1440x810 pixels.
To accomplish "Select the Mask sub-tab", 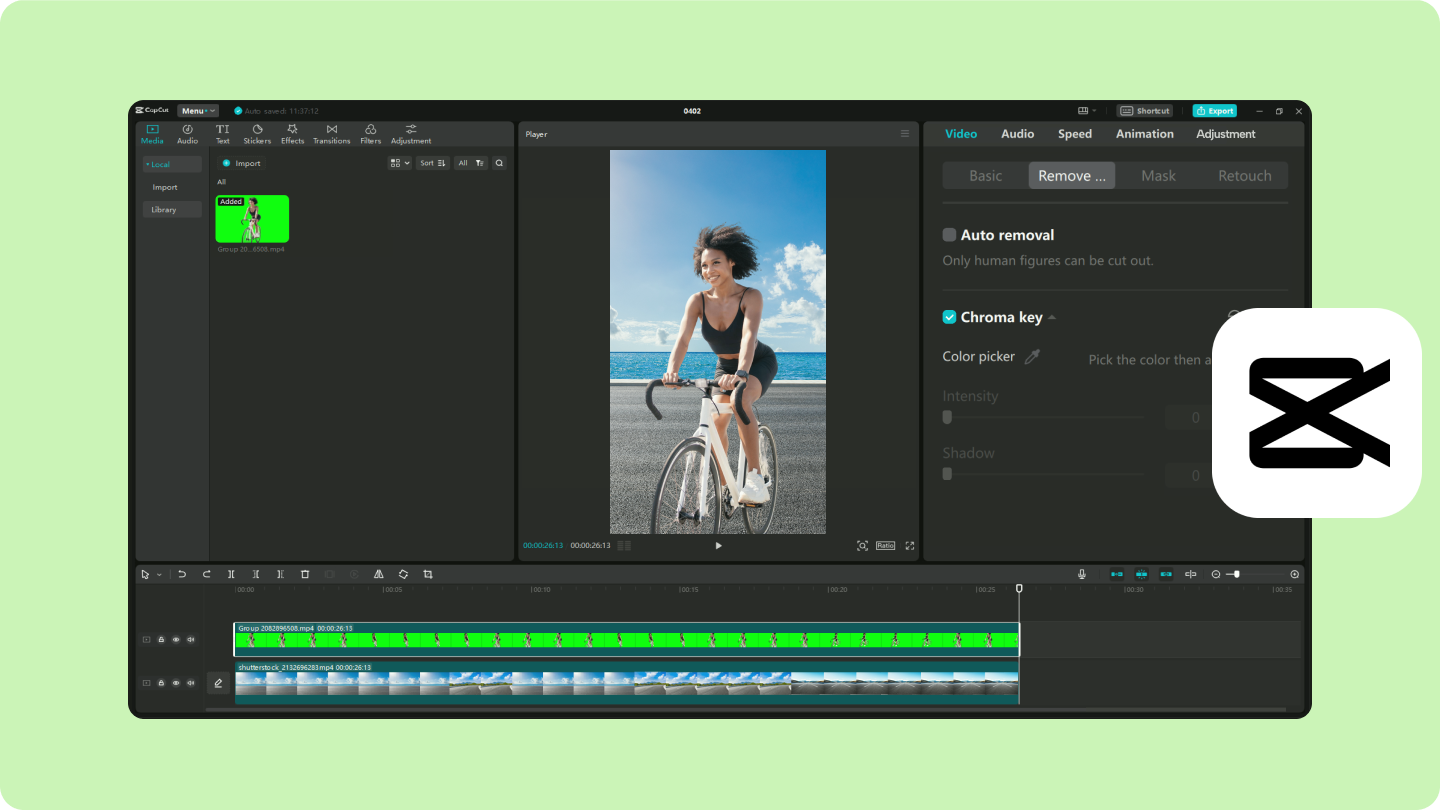I will coord(1158,176).
